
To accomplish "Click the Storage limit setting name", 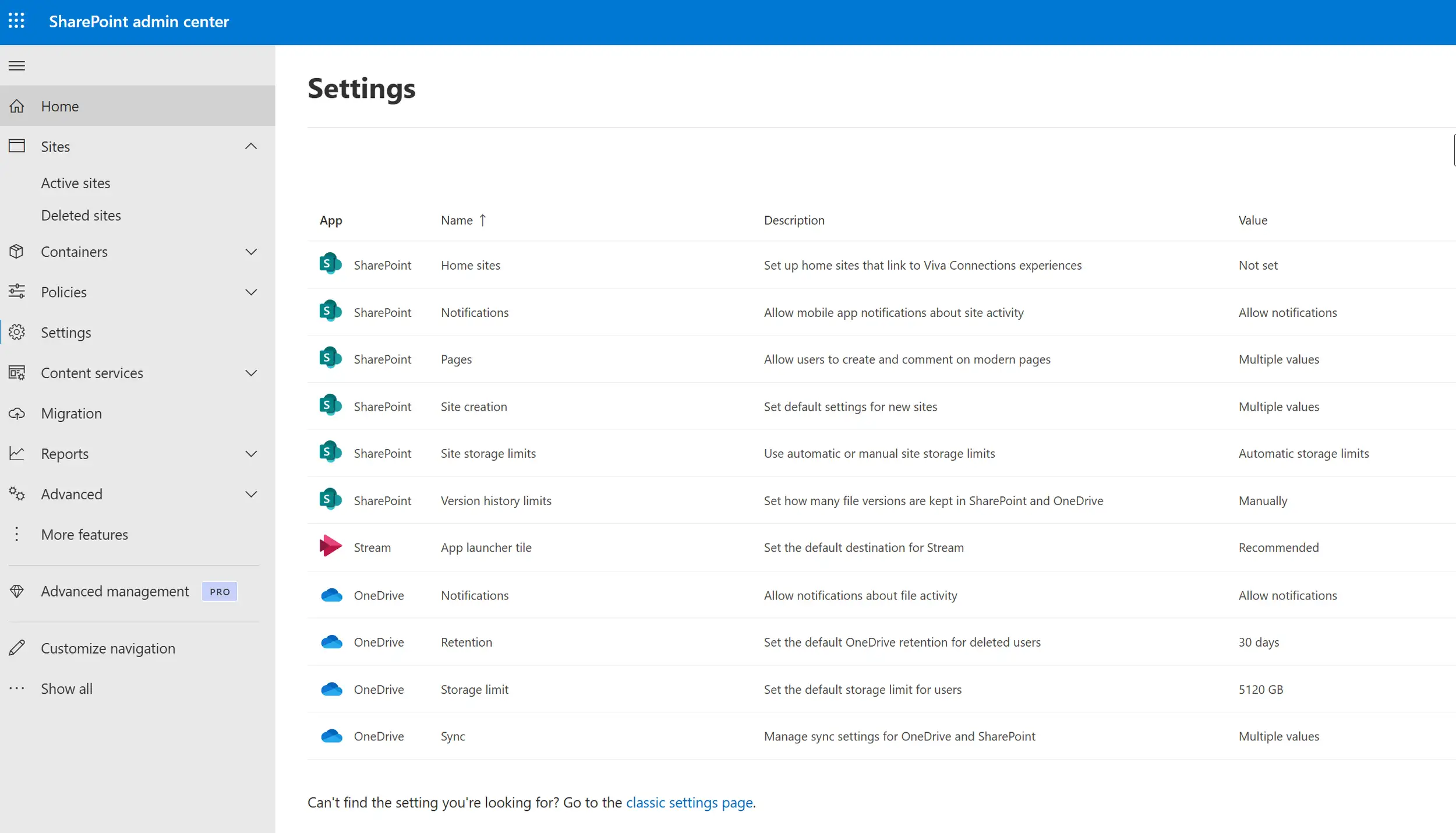I will coord(474,689).
